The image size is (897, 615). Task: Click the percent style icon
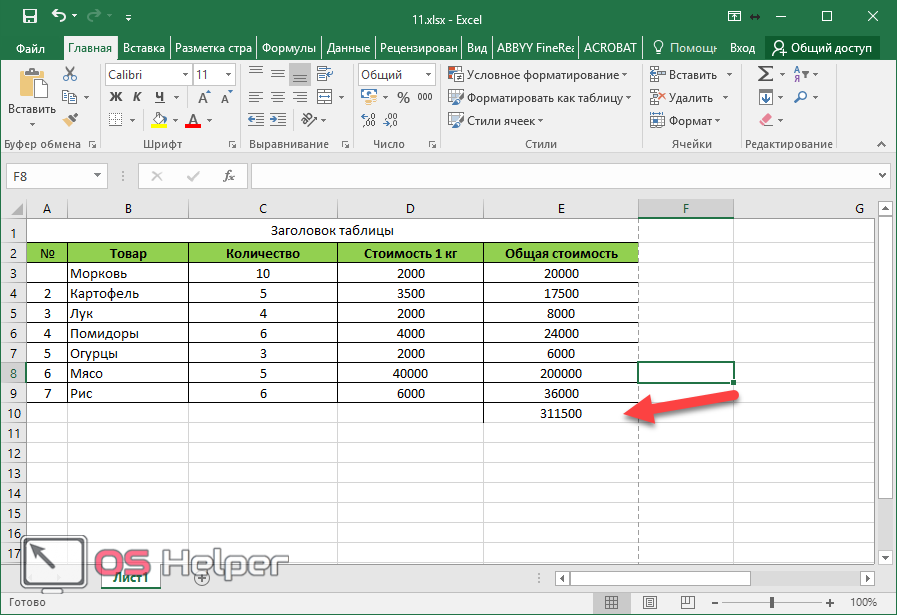pos(403,98)
